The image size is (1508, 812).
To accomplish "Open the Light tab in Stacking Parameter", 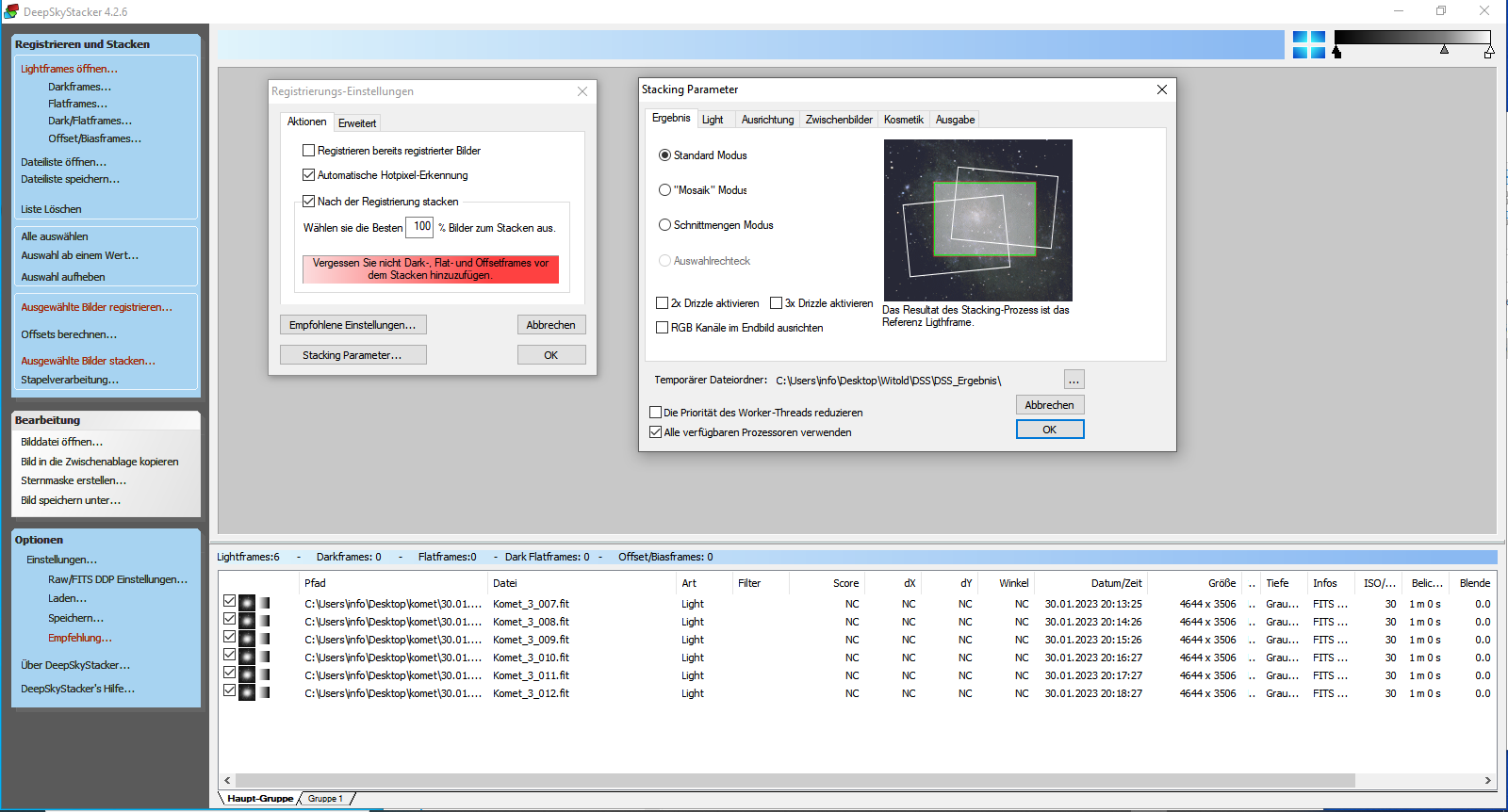I will point(713,120).
